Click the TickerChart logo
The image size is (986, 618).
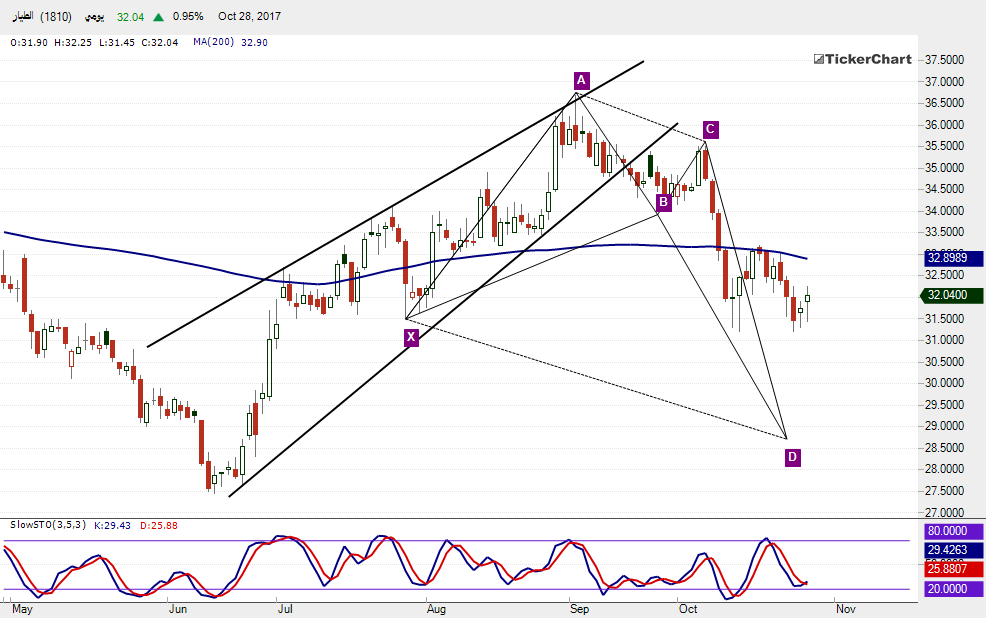point(861,59)
